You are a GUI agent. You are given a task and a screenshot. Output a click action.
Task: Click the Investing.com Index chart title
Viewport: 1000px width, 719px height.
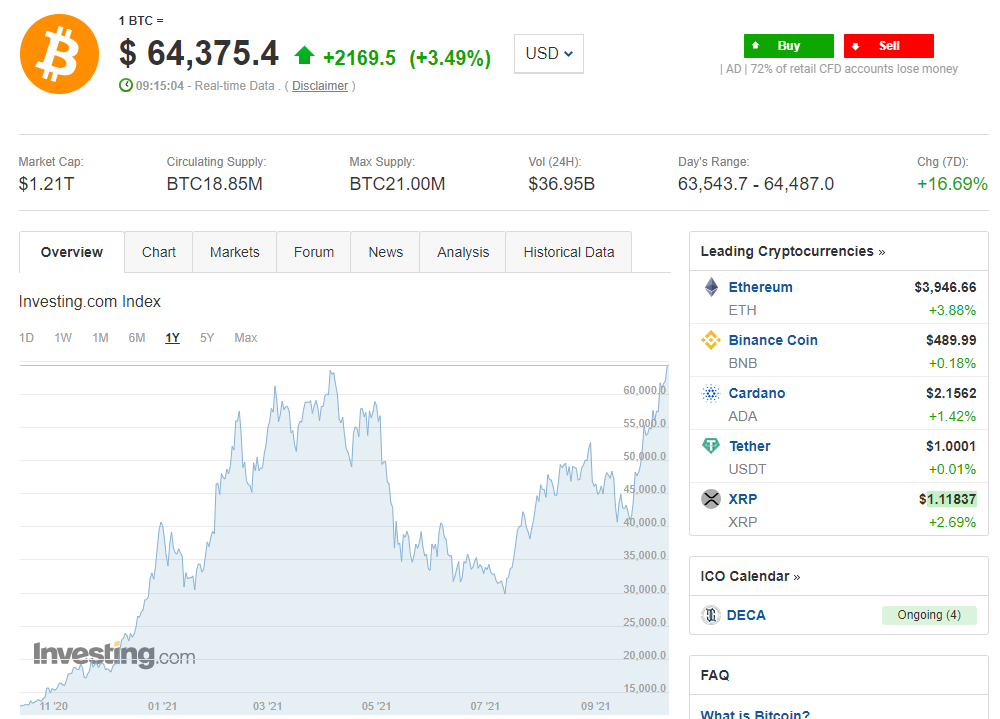click(x=89, y=301)
